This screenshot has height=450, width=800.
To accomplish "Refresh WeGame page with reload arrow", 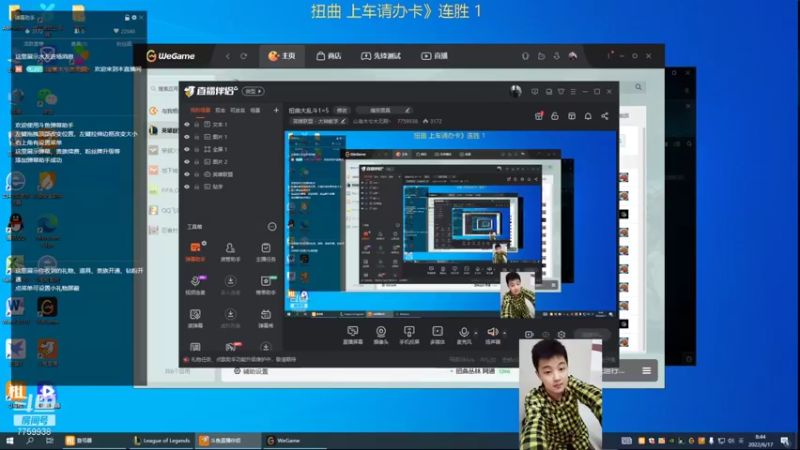I will [244, 56].
